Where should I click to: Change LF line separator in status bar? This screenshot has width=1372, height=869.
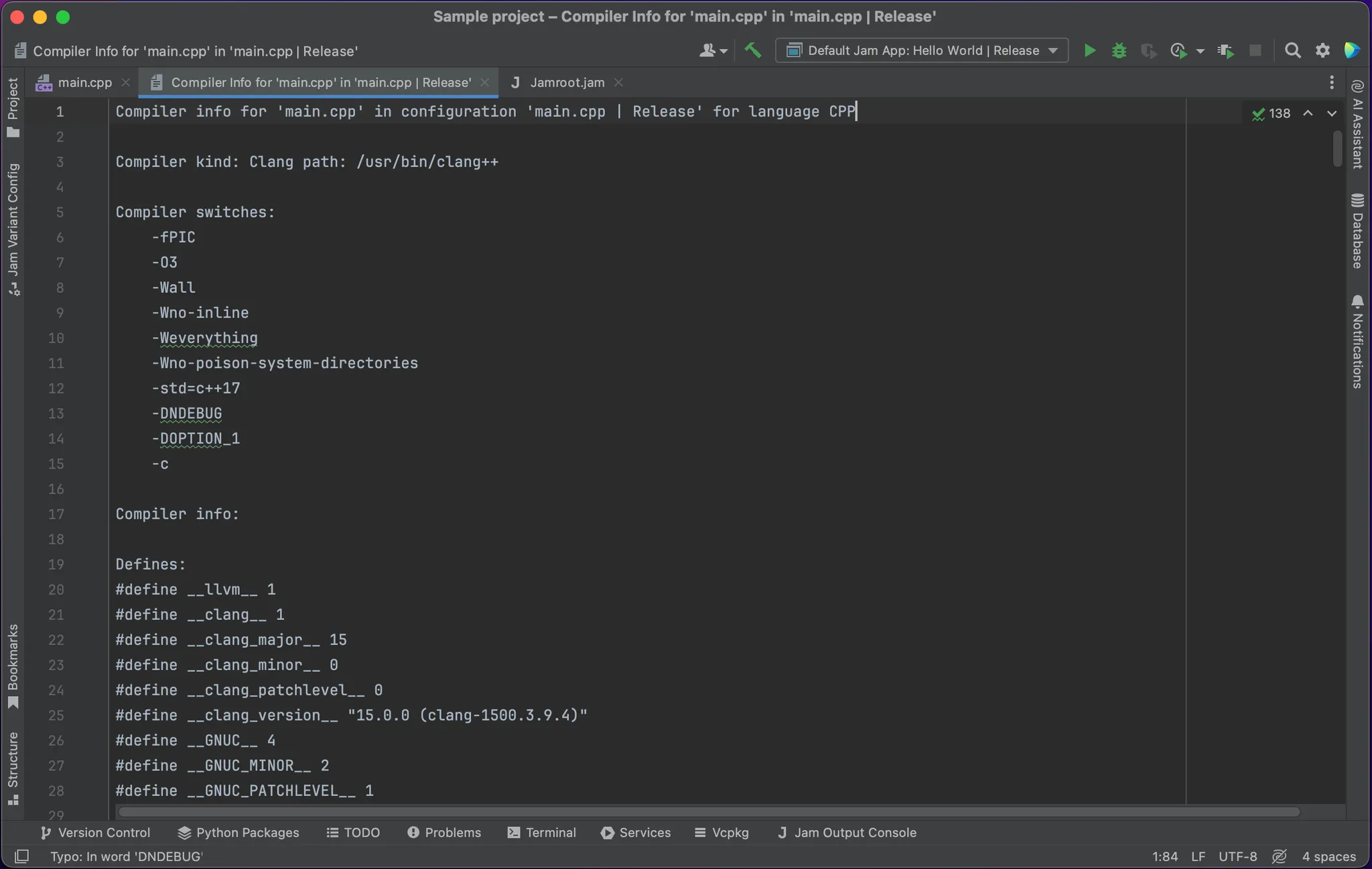tap(1198, 856)
